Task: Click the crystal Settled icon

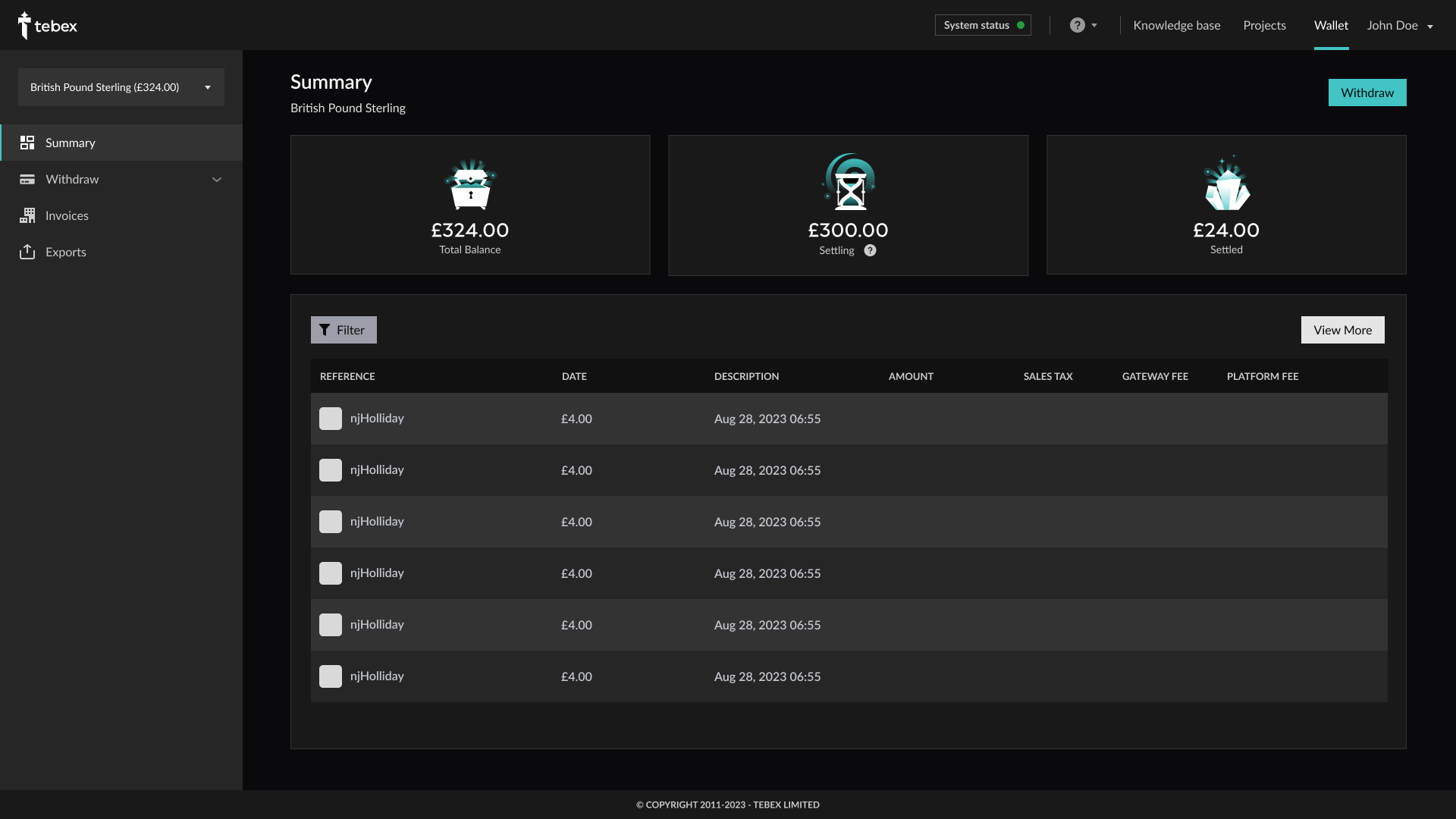Action: point(1226,184)
